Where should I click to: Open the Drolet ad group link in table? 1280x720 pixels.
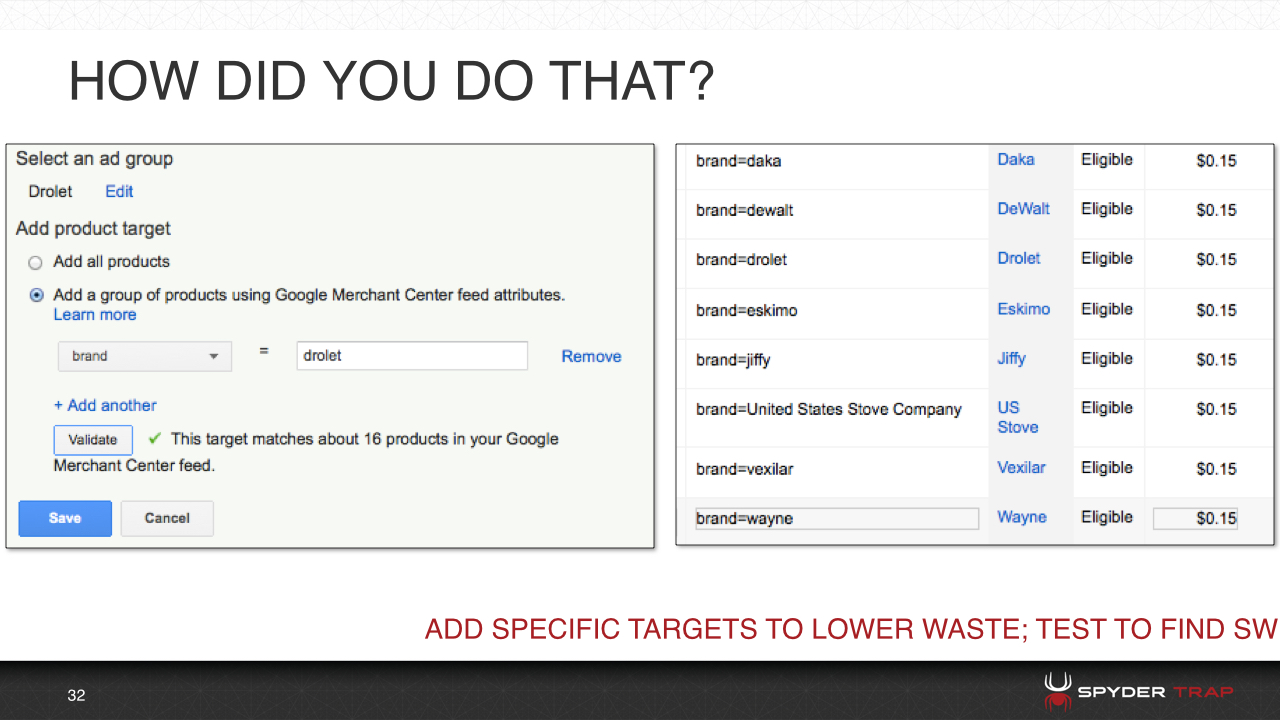[x=1019, y=258]
